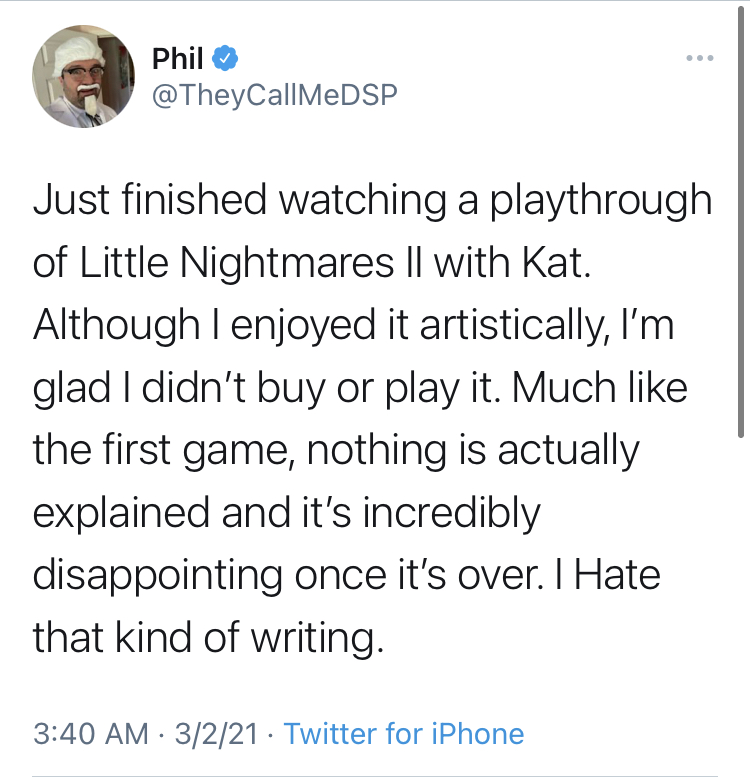750x777 pixels.
Task: Click the word explained in the tweet
Action: (121, 512)
